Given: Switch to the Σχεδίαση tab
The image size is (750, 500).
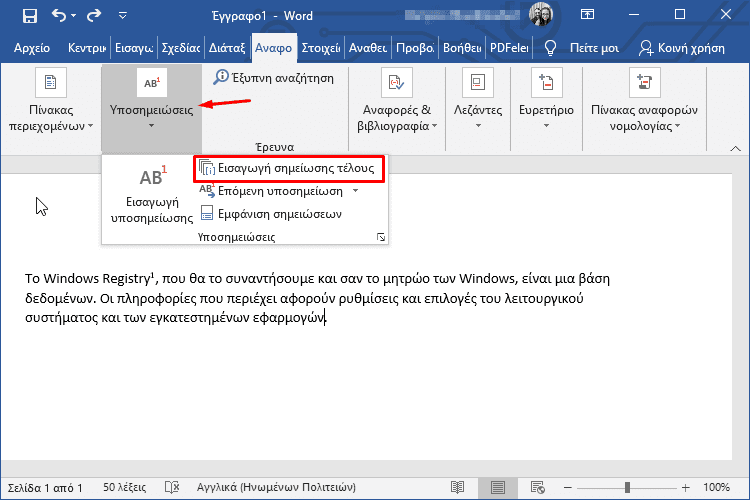Looking at the screenshot, I should pyautogui.click(x=181, y=48).
